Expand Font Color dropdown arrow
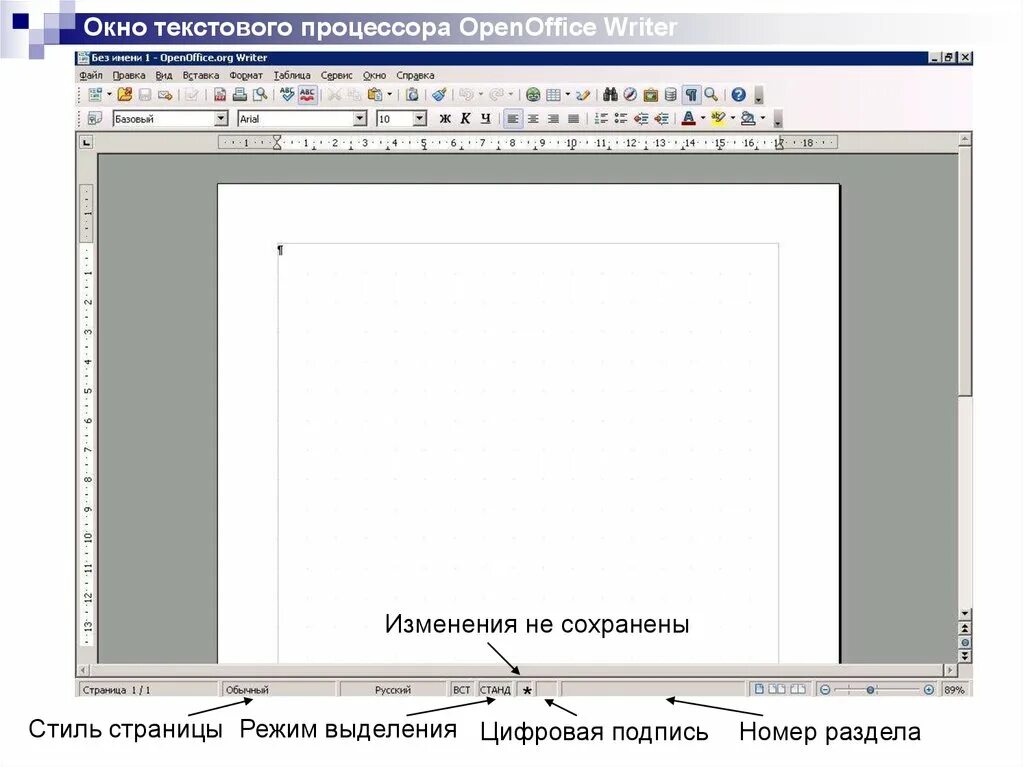This screenshot has width=1024, height=767. [x=703, y=118]
